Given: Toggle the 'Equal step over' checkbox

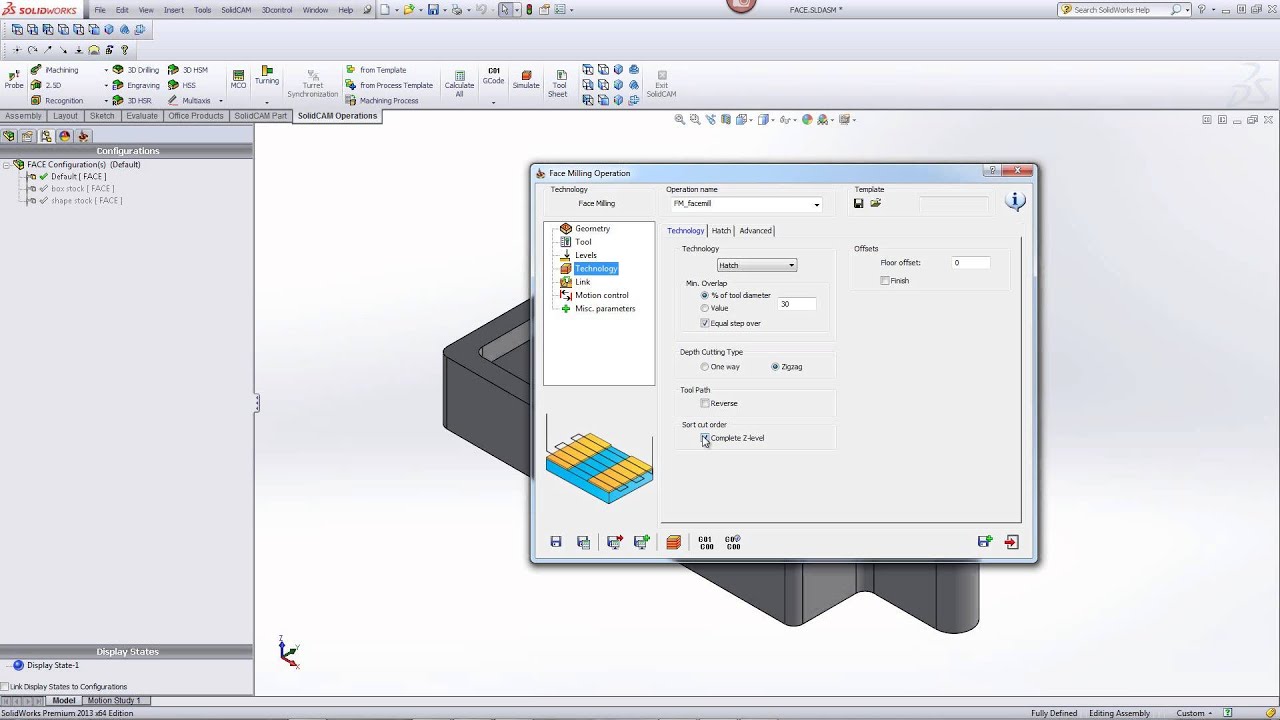Looking at the screenshot, I should (x=705, y=323).
